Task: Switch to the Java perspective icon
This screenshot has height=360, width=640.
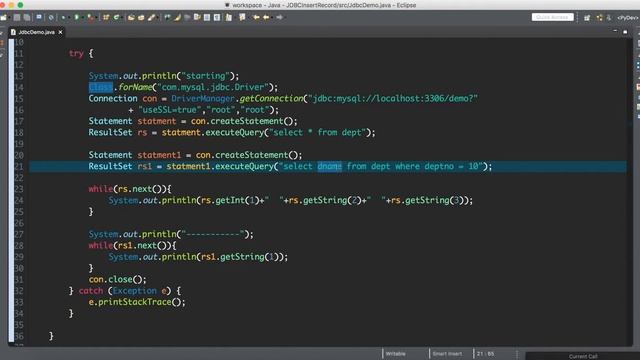Action: tap(599, 18)
